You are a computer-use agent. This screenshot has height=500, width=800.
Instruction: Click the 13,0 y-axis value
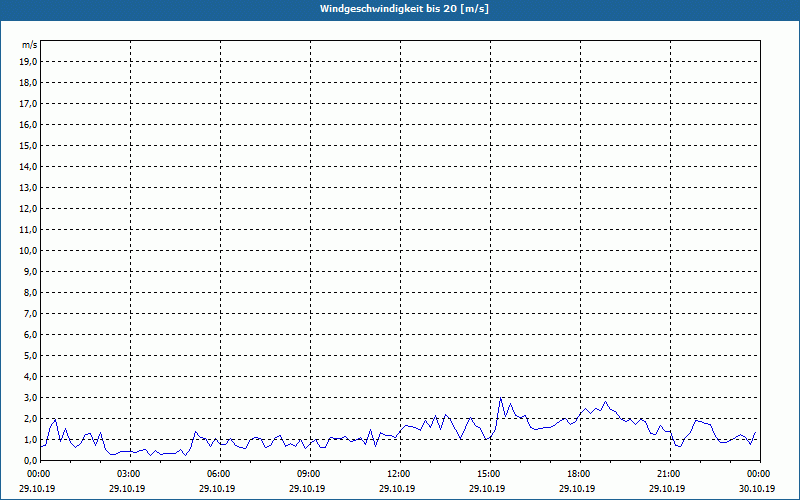coord(28,188)
